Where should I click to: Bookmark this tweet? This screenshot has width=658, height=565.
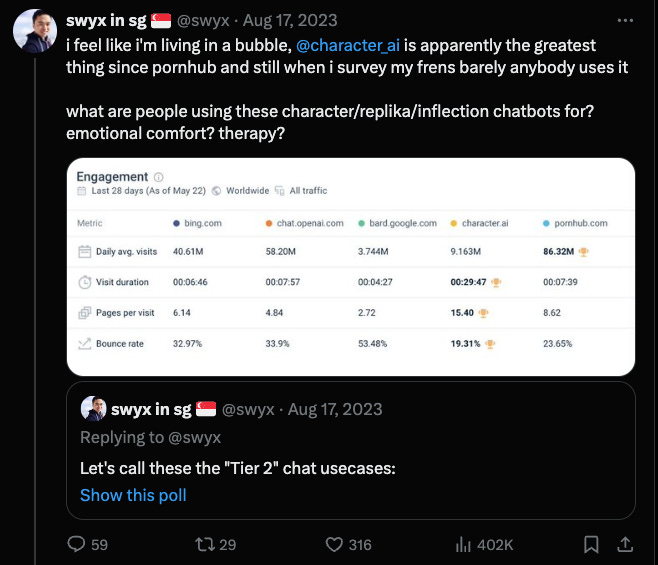click(591, 544)
